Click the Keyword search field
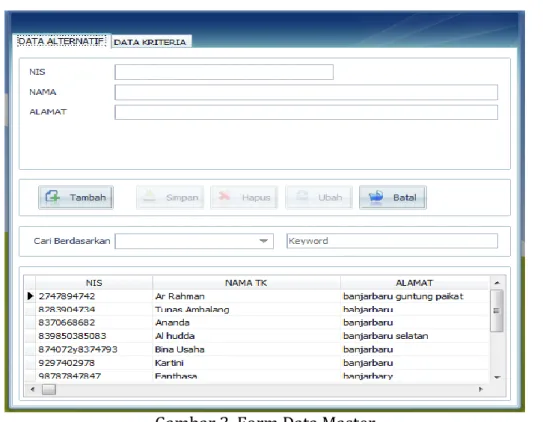The height and width of the screenshot is (422, 543). tap(392, 241)
